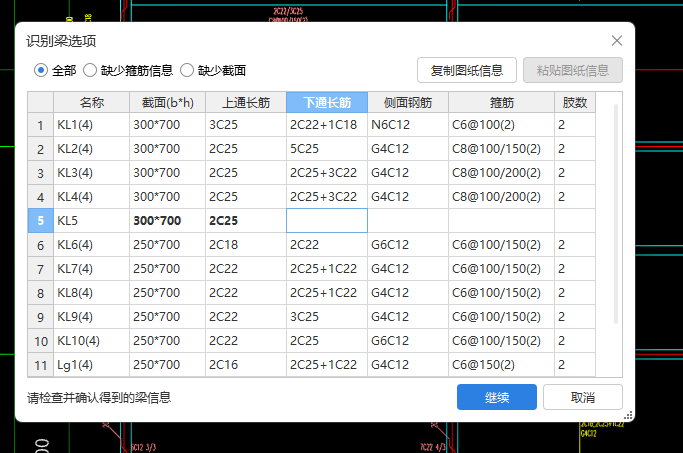Click the KL1(4) name cell

[x=91, y=125]
